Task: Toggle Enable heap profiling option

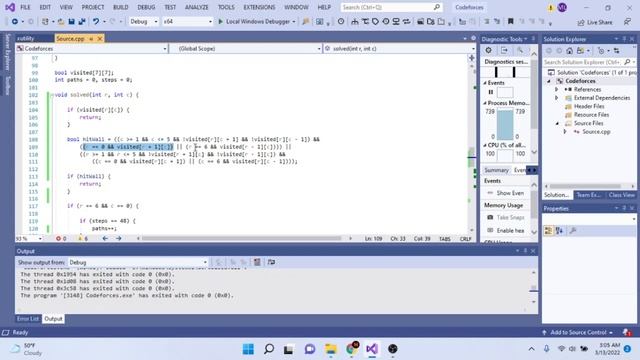Action: tap(507, 231)
